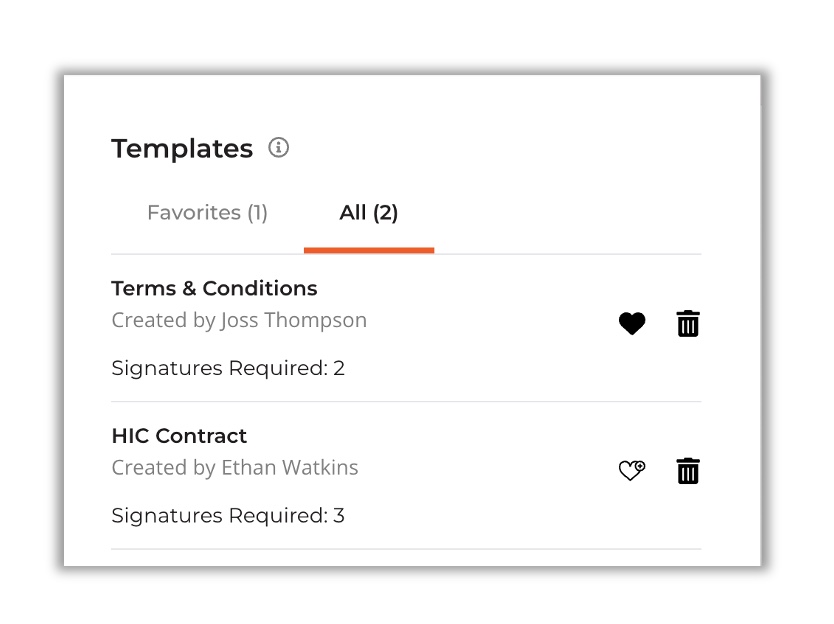
Task: Open the Terms & Conditions template
Action: tap(214, 288)
